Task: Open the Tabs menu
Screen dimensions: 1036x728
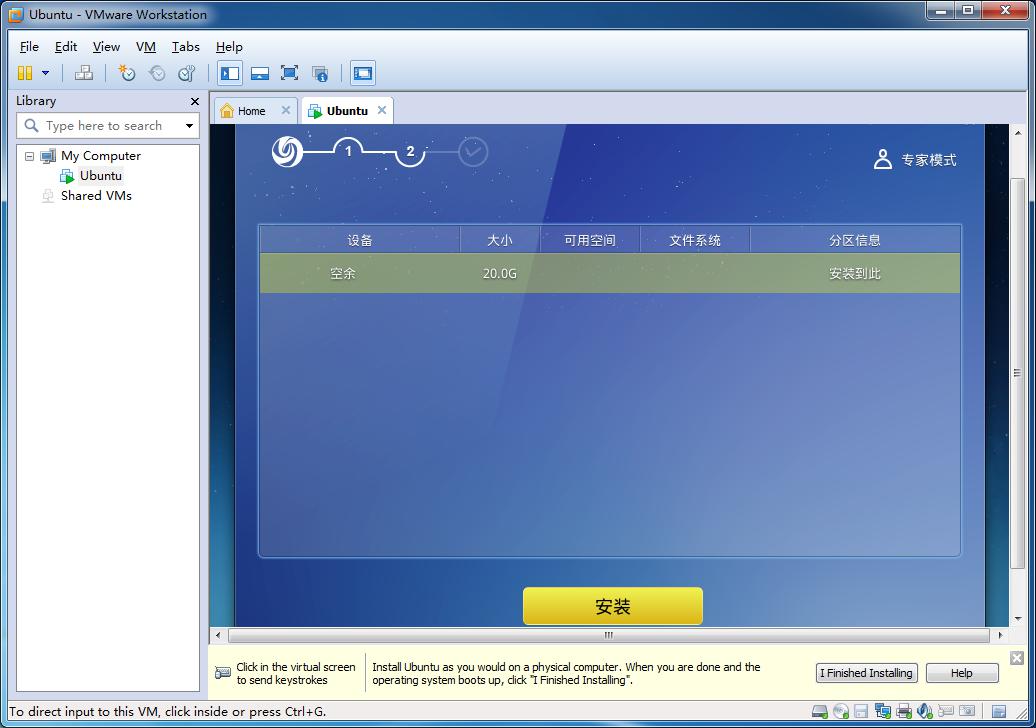Action: click(186, 47)
